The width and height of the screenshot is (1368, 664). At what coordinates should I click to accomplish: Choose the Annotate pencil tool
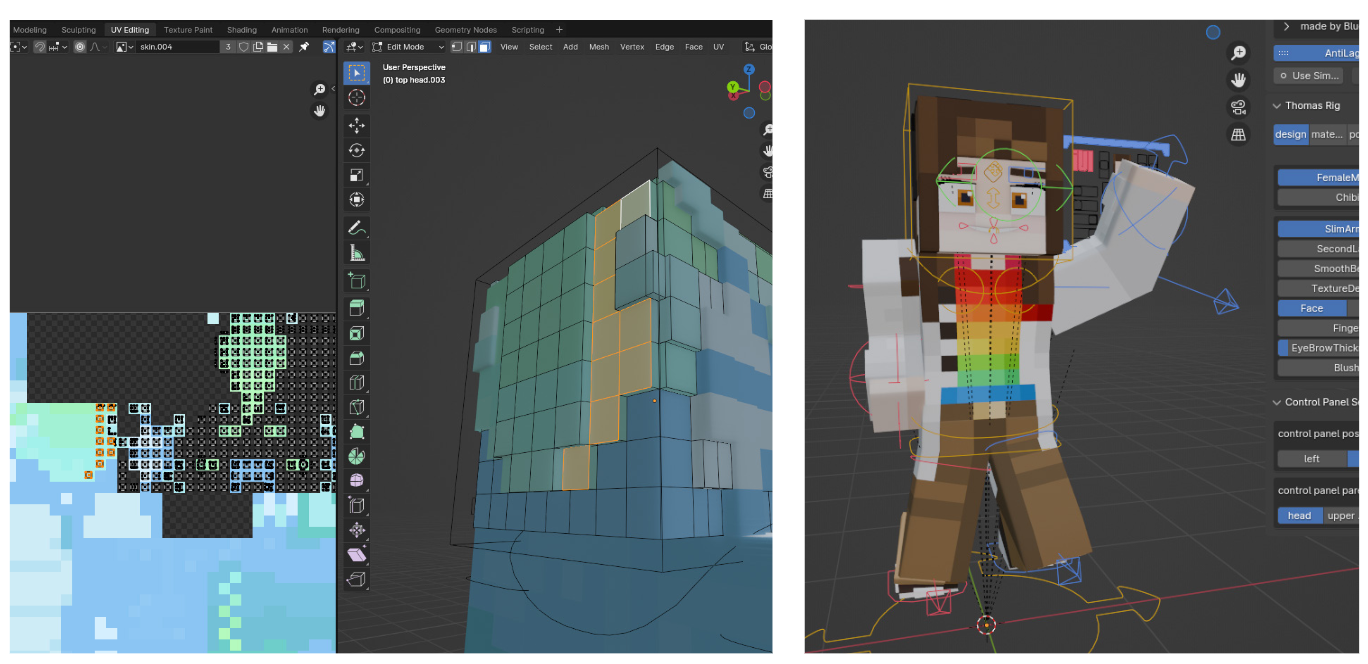(356, 228)
